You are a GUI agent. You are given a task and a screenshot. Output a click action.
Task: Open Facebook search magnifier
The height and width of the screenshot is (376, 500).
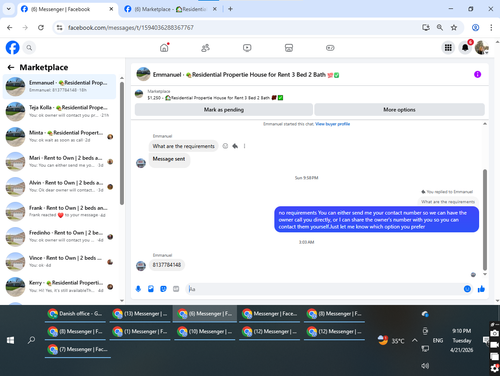29,48
